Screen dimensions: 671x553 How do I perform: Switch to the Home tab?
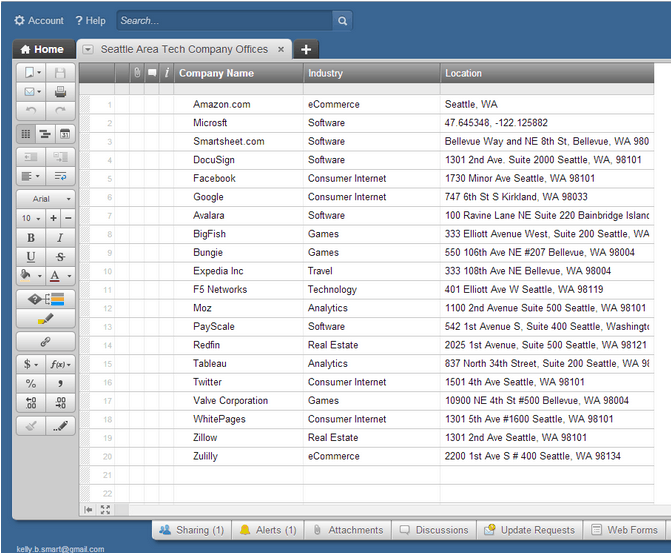point(43,49)
